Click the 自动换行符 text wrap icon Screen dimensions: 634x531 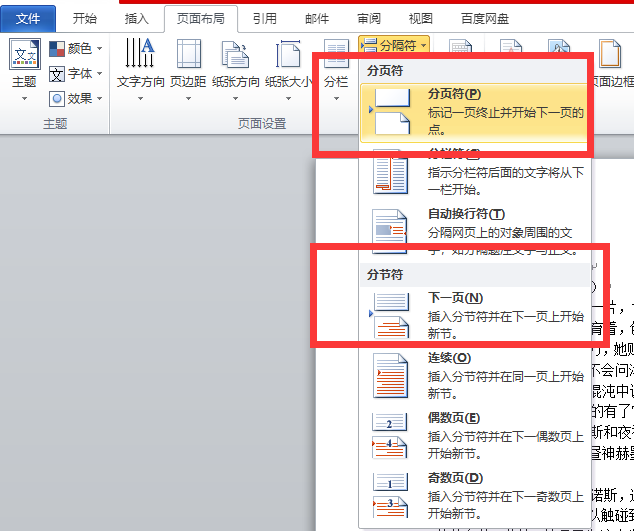click(389, 231)
